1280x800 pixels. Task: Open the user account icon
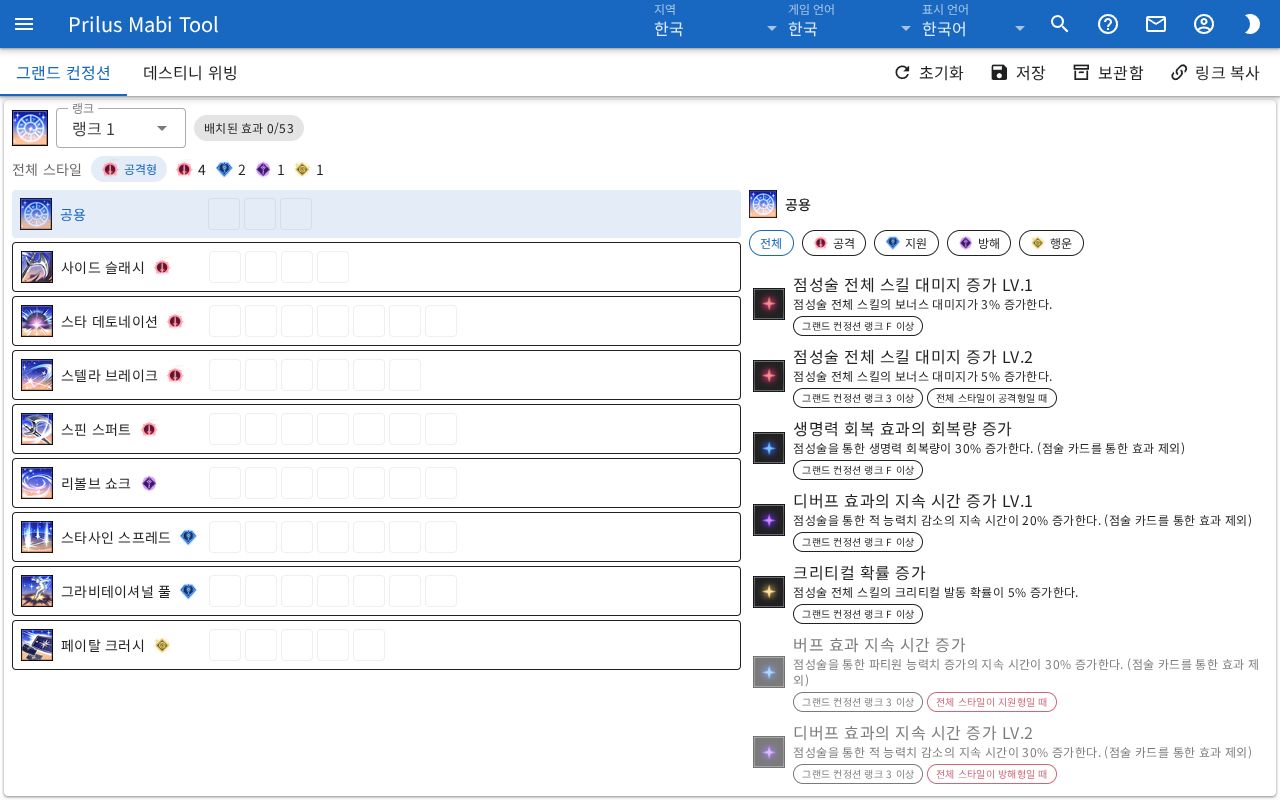click(x=1204, y=24)
